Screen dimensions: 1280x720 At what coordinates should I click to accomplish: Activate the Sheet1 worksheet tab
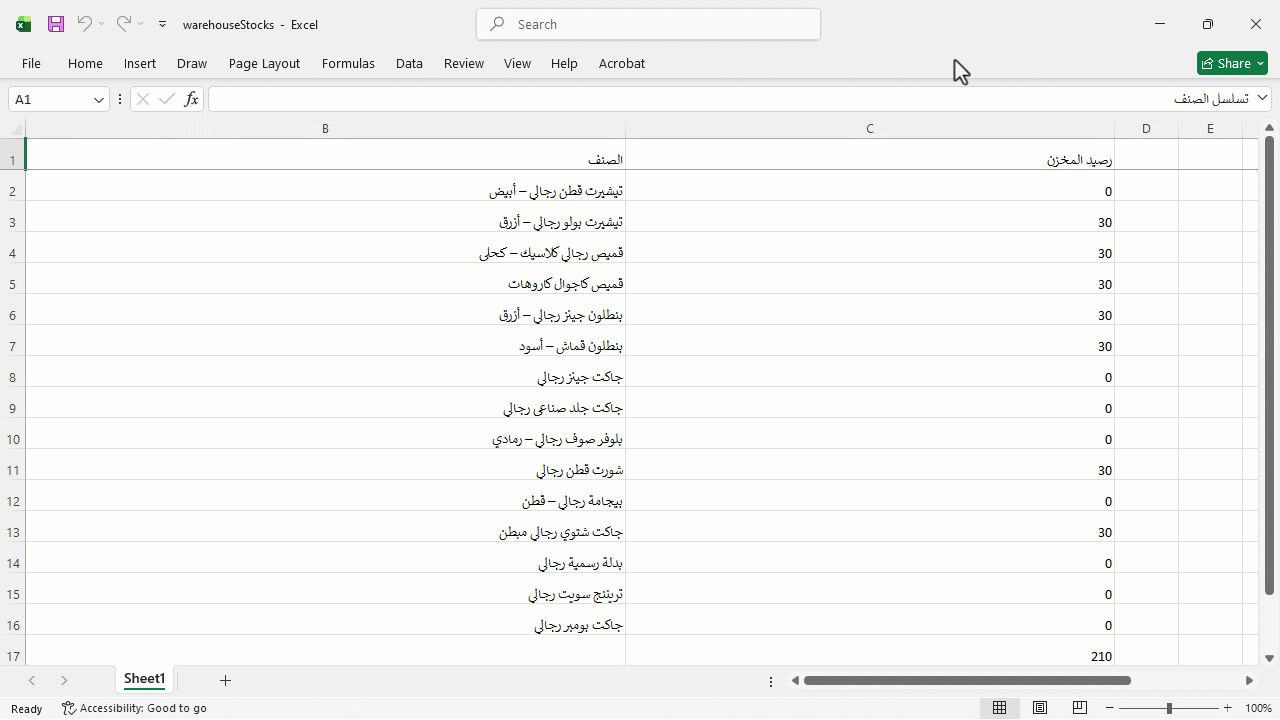point(144,679)
